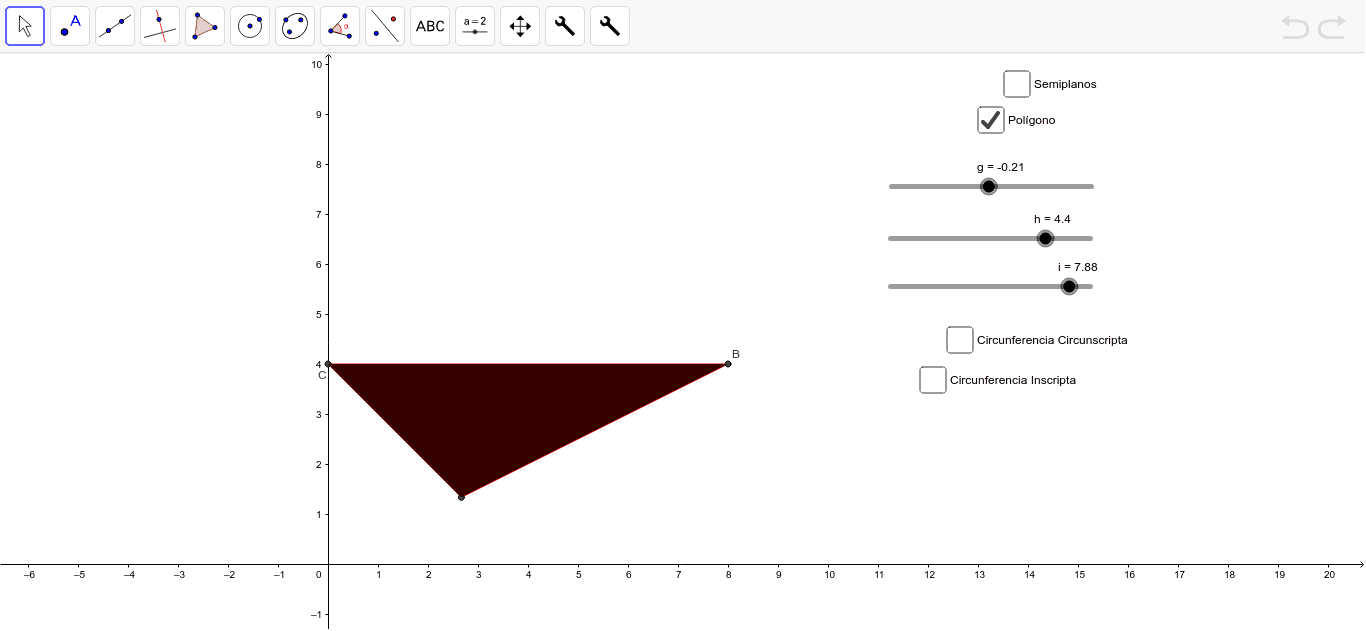
Task: Click the 'g = -0.21' slider label
Action: [1001, 167]
